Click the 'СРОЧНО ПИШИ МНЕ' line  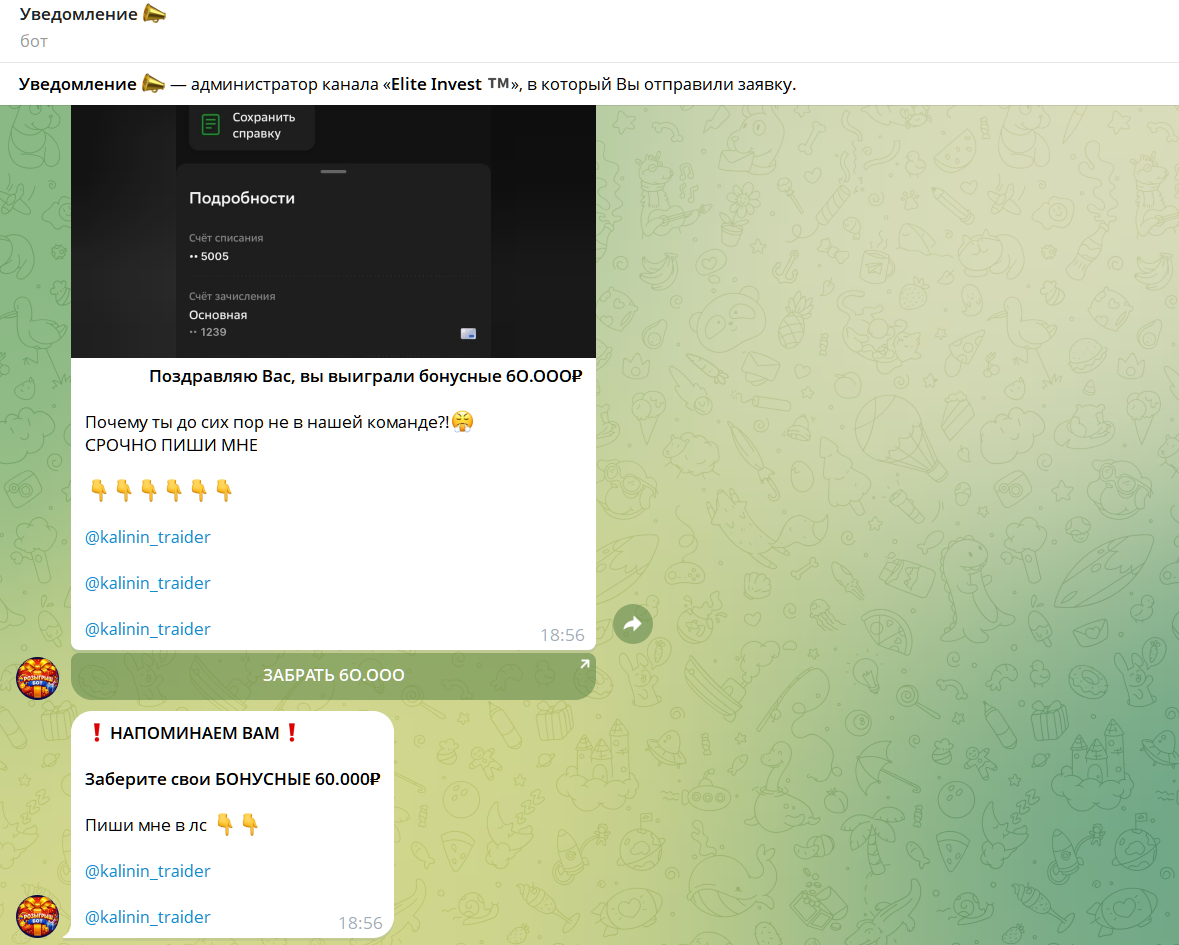[x=171, y=445]
